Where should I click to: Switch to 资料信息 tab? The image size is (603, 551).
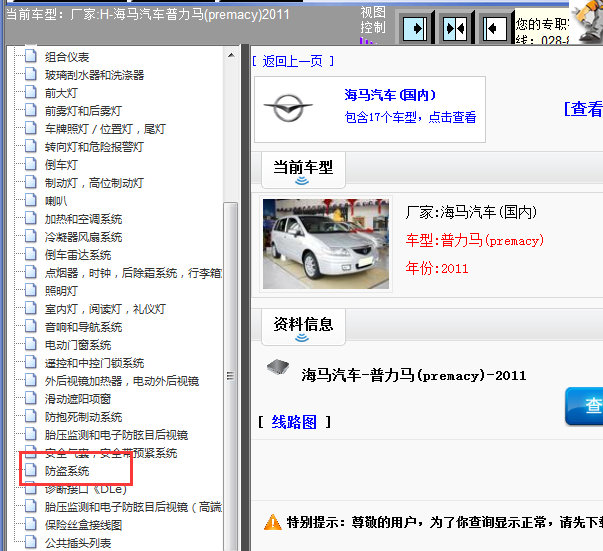tap(303, 327)
